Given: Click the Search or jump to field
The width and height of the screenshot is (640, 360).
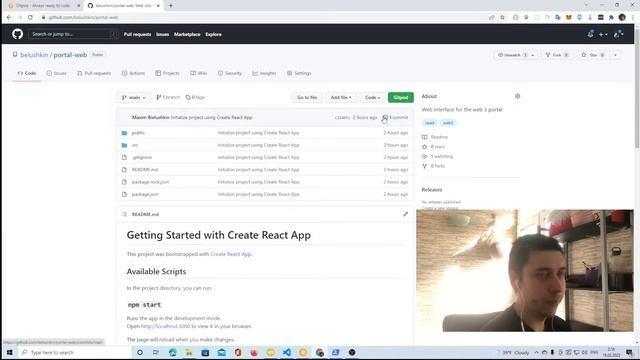Looking at the screenshot, I should (x=73, y=34).
